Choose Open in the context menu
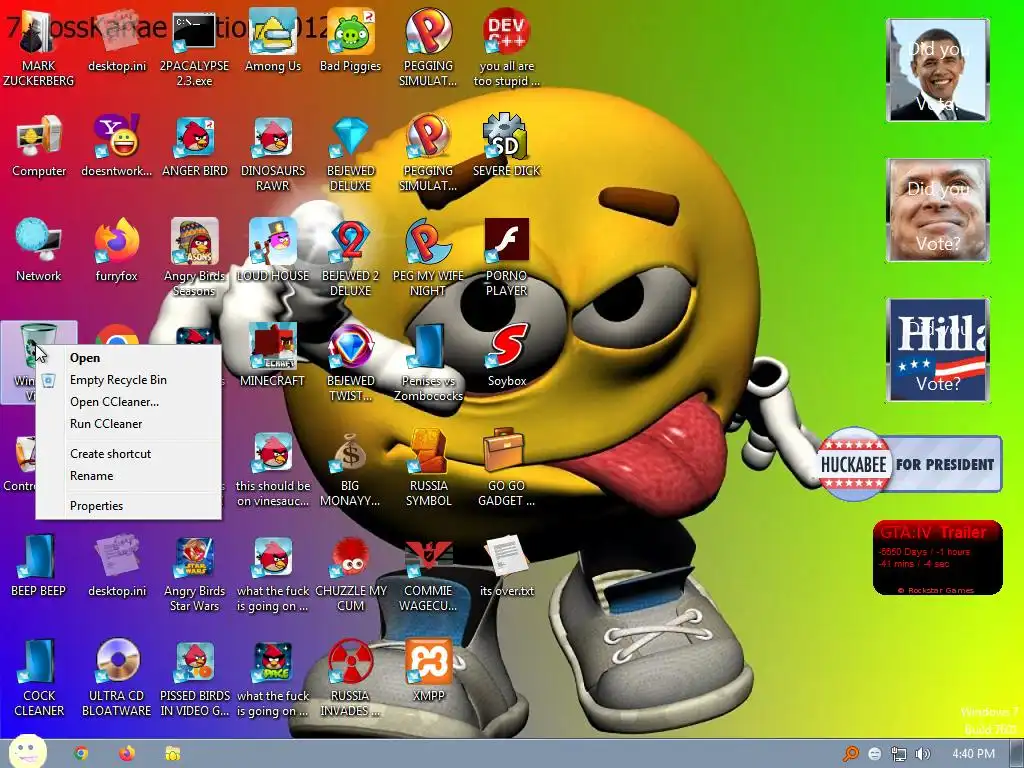The width and height of the screenshot is (1024, 768). point(129,358)
